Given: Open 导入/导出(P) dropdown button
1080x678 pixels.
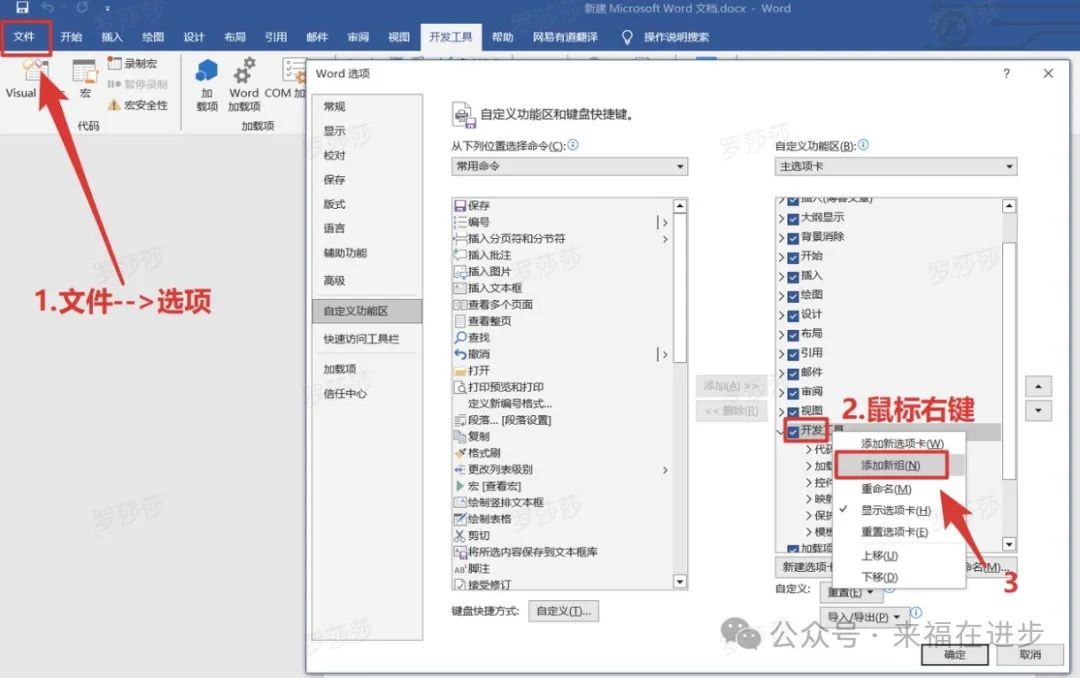Looking at the screenshot, I should point(864,617).
